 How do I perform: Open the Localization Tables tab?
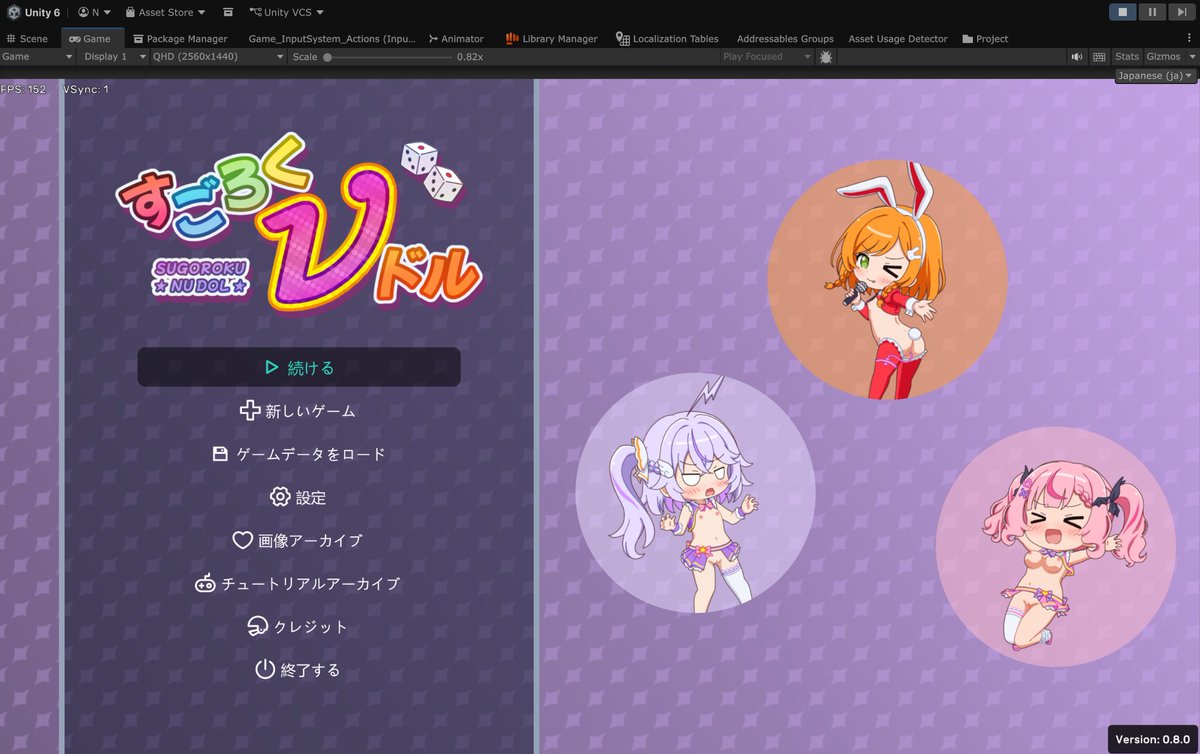pos(667,38)
